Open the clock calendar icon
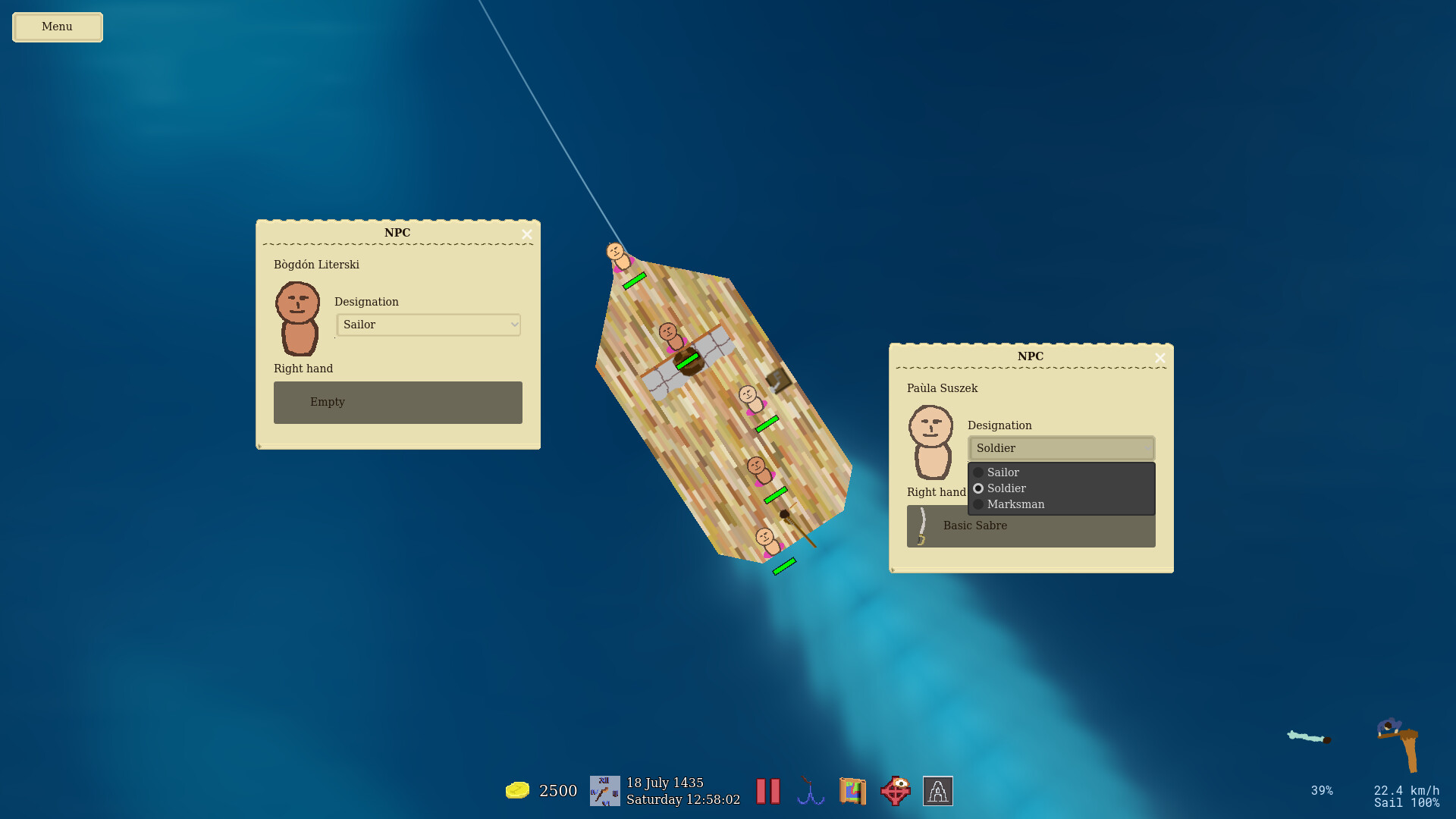The image size is (1456, 819). 604,791
